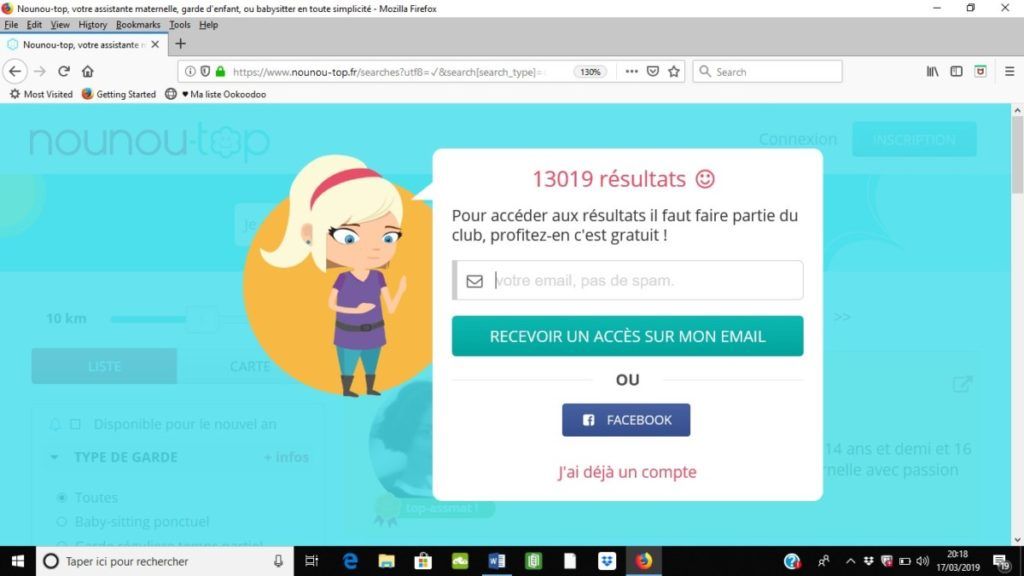Image resolution: width=1024 pixels, height=576 pixels.
Task: Select the 'Baby-sitting ponctuel' radio option
Action: tap(61, 522)
